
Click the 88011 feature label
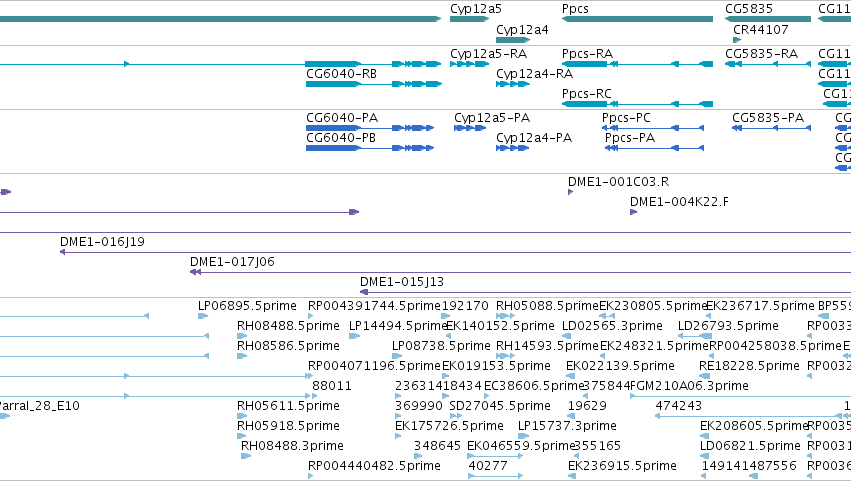coord(332,387)
